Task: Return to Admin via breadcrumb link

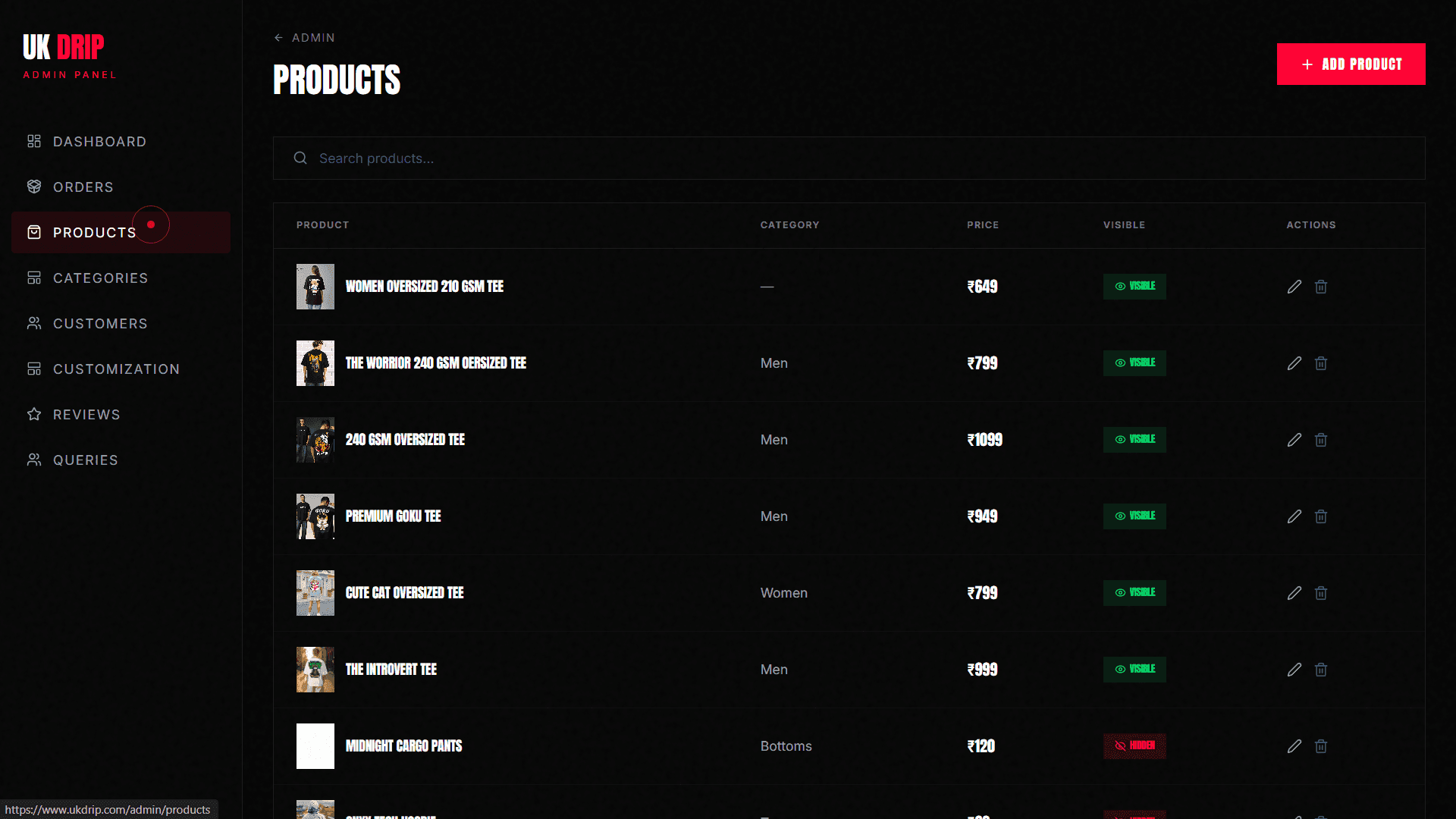Action: point(304,38)
